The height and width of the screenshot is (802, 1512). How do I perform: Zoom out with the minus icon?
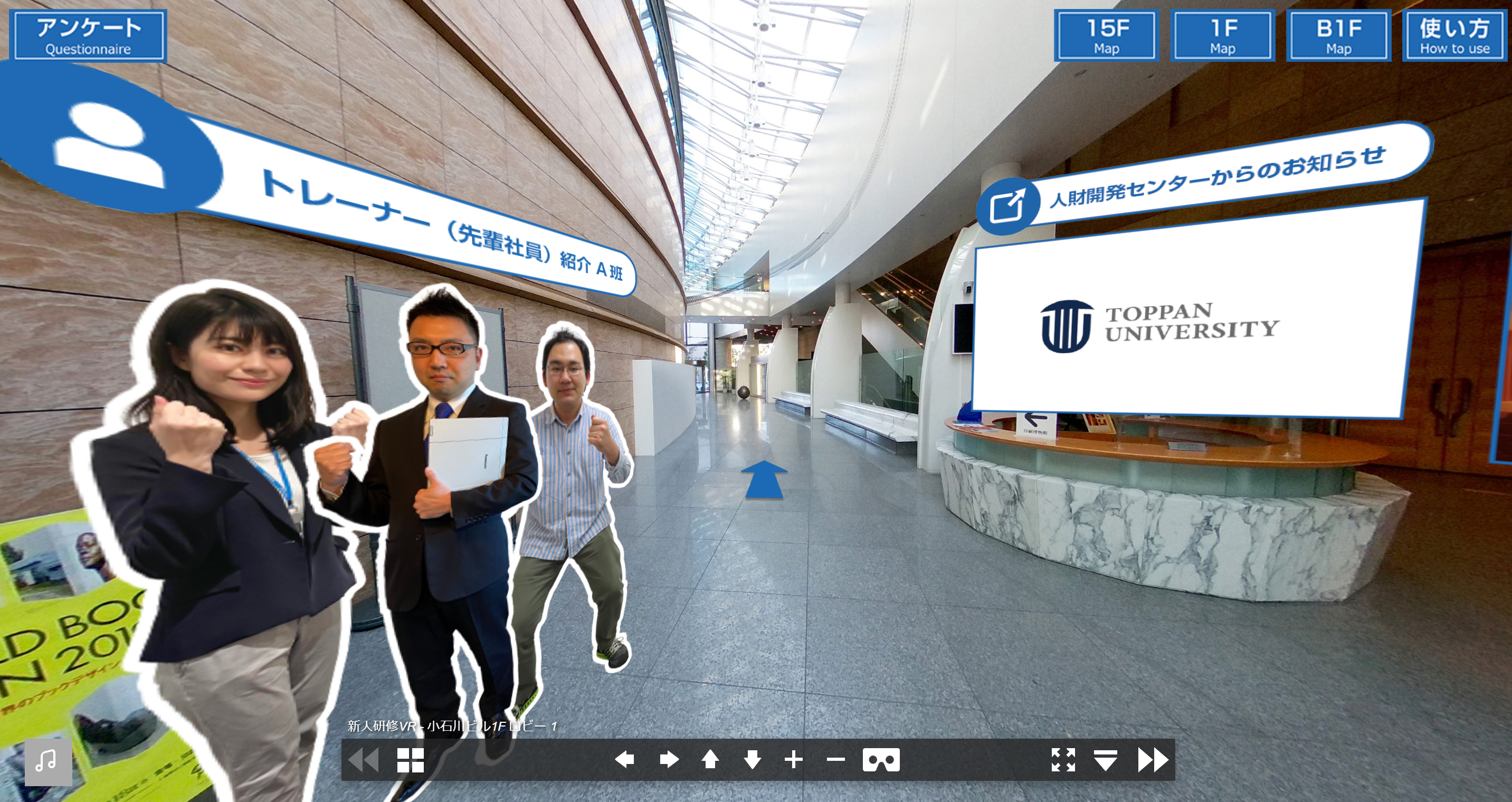click(x=835, y=760)
